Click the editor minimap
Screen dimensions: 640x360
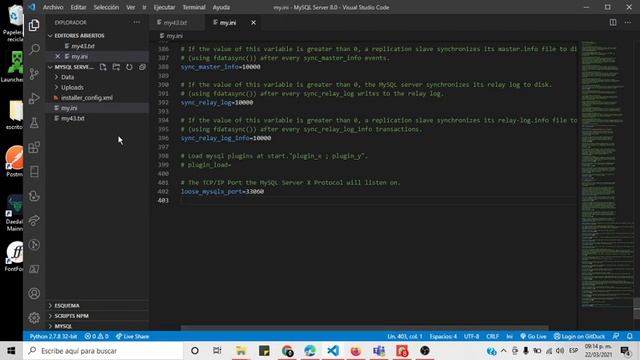[606, 173]
